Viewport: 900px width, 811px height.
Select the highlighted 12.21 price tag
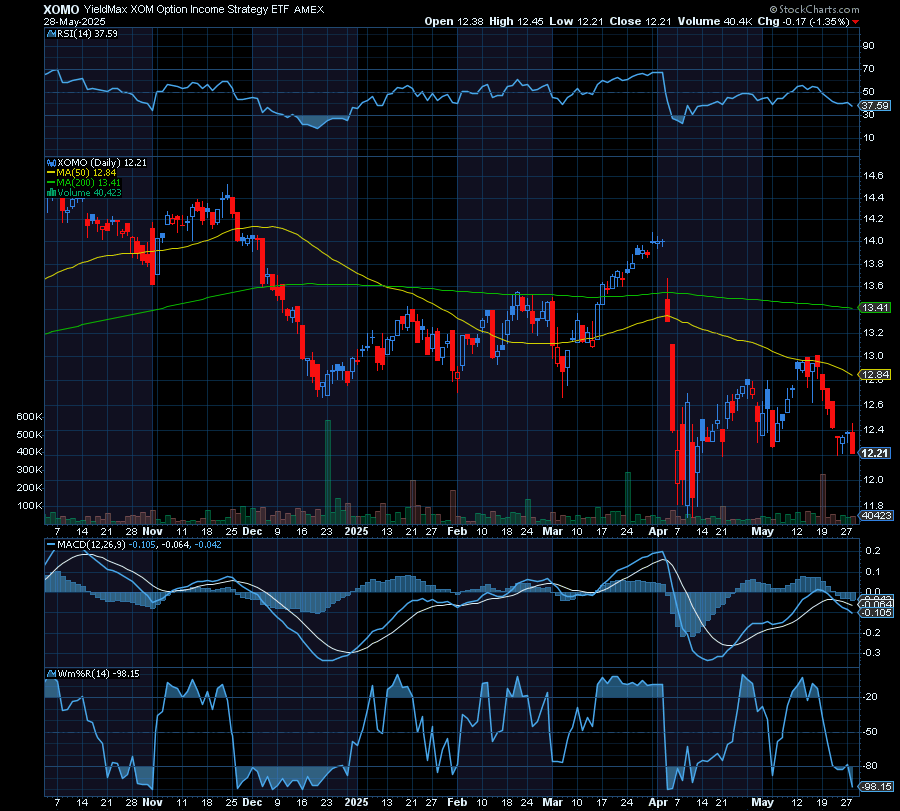[x=874, y=453]
